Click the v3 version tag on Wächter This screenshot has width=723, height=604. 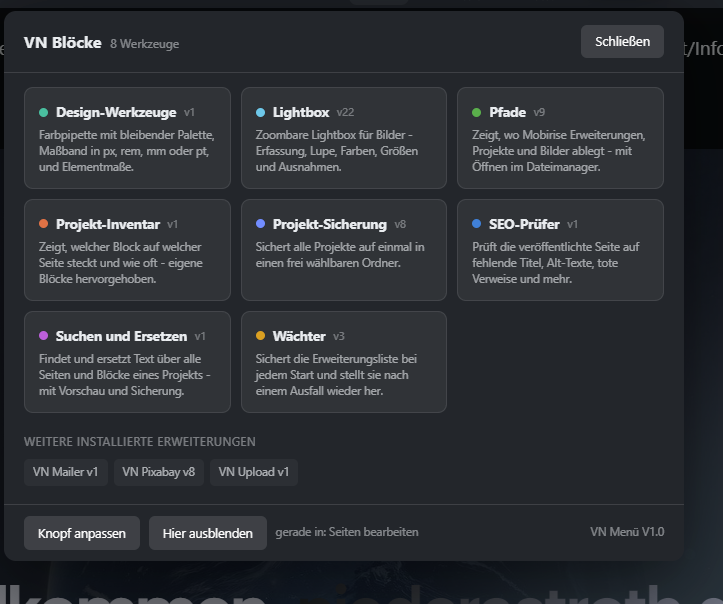coord(339,337)
